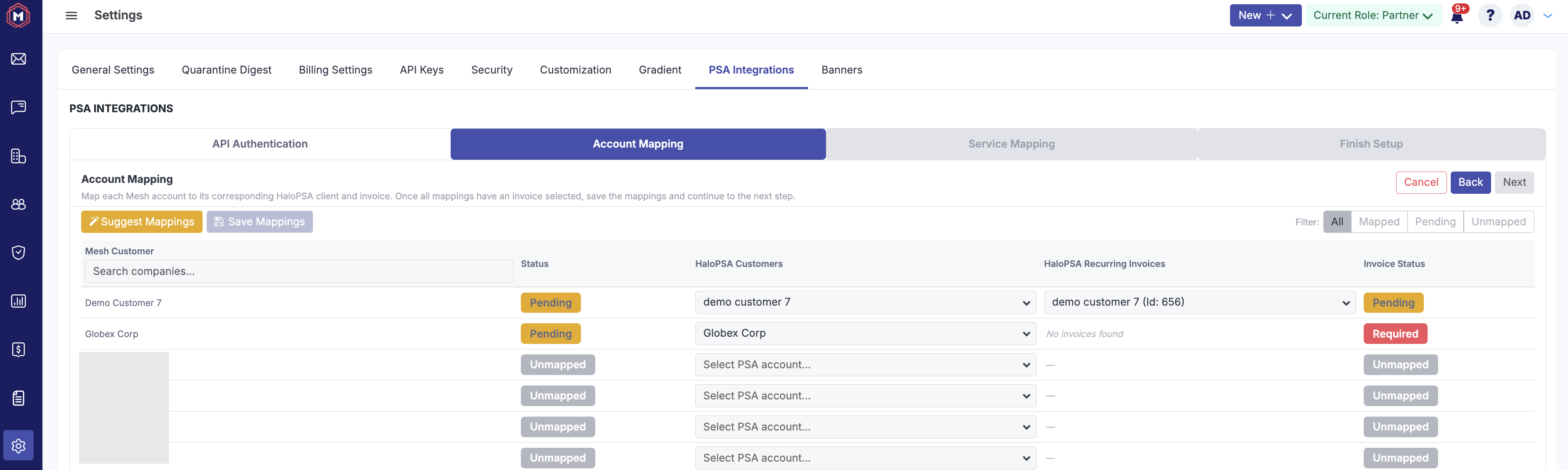Open the shield security sidebar icon
This screenshot has height=470, width=1568.
tap(18, 253)
